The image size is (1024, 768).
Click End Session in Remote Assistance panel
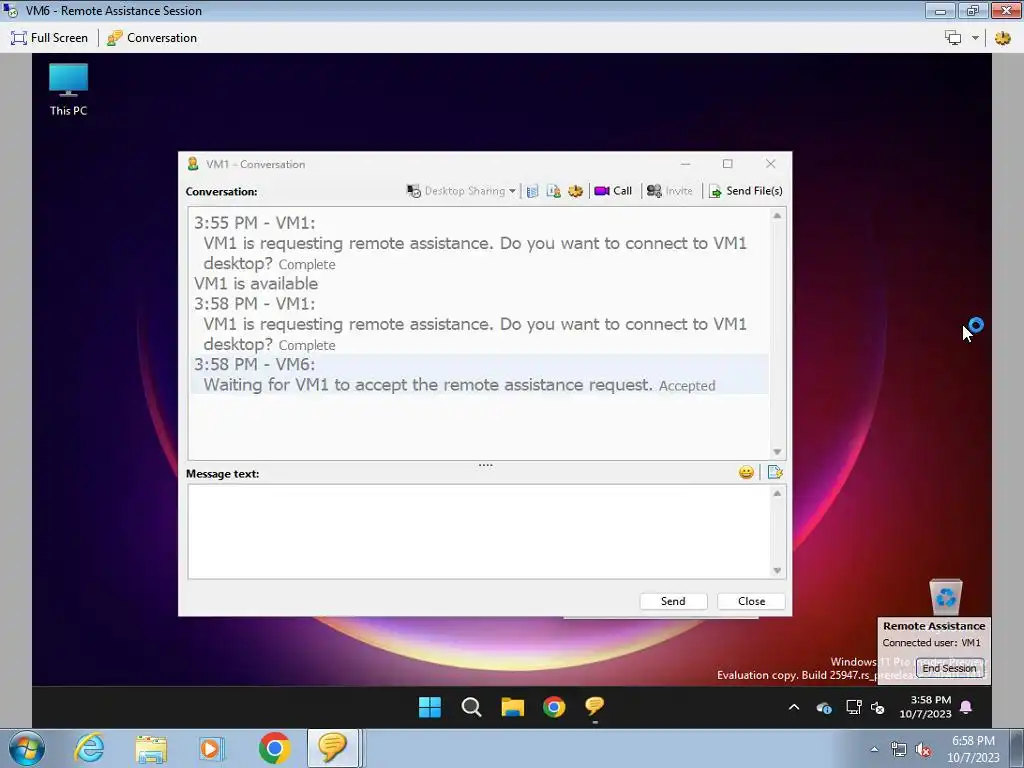pos(949,668)
